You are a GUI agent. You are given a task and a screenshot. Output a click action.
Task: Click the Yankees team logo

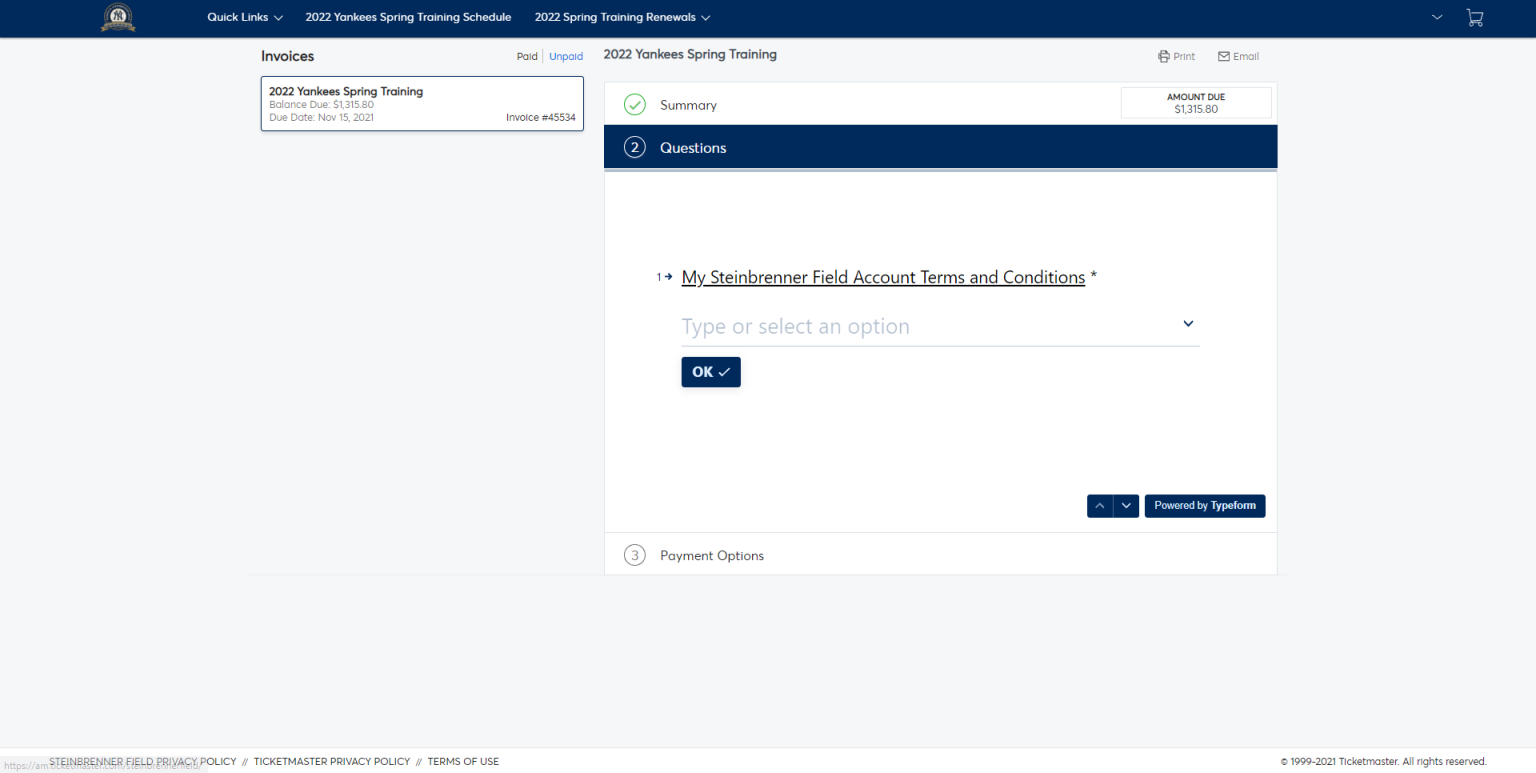[118, 17]
